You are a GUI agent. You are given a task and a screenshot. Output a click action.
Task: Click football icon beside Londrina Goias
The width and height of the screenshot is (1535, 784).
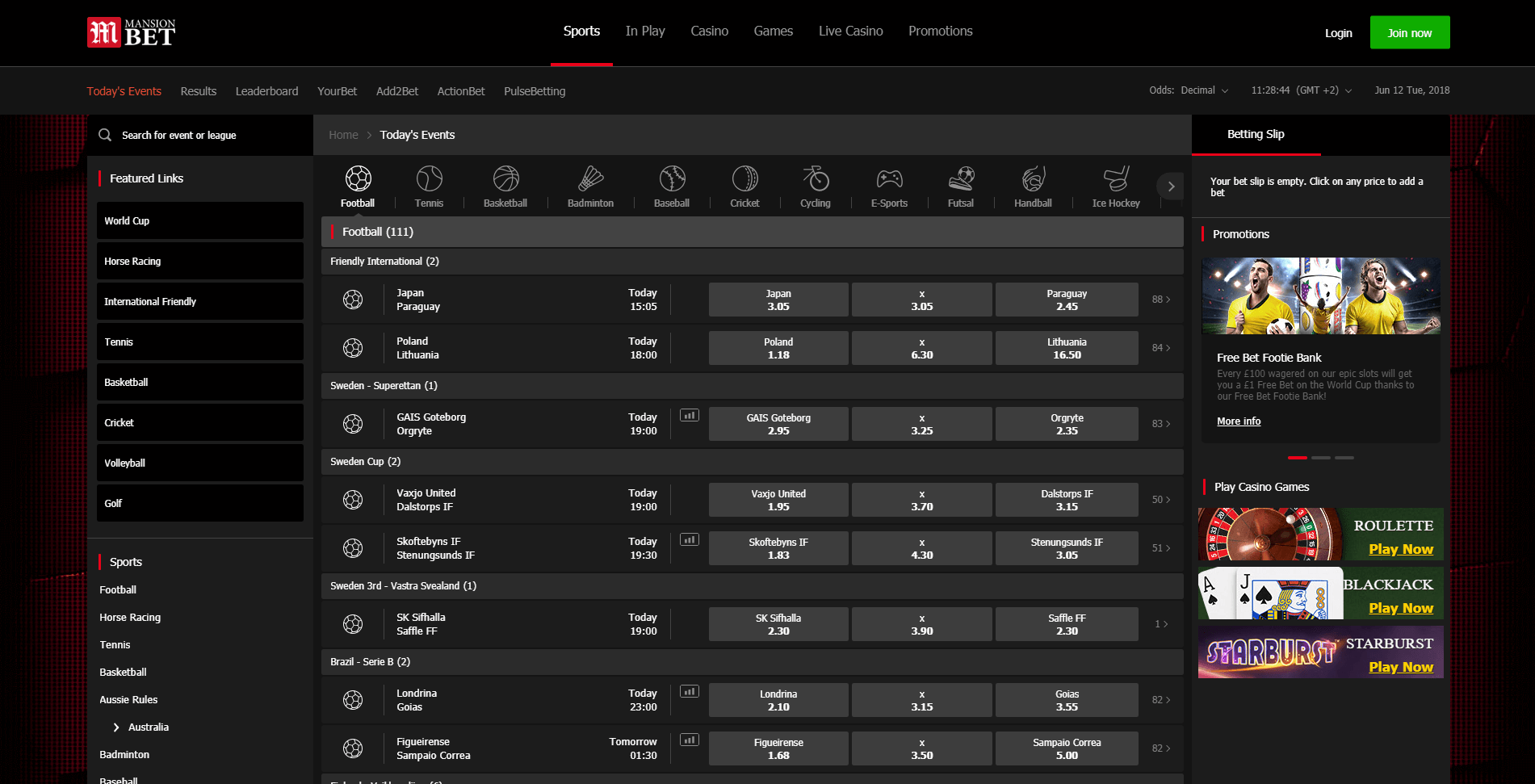click(353, 700)
